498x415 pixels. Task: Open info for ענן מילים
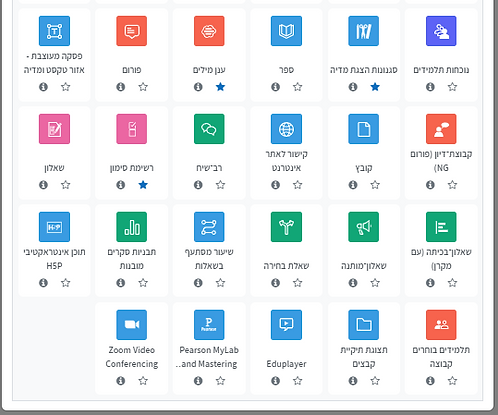(198, 87)
